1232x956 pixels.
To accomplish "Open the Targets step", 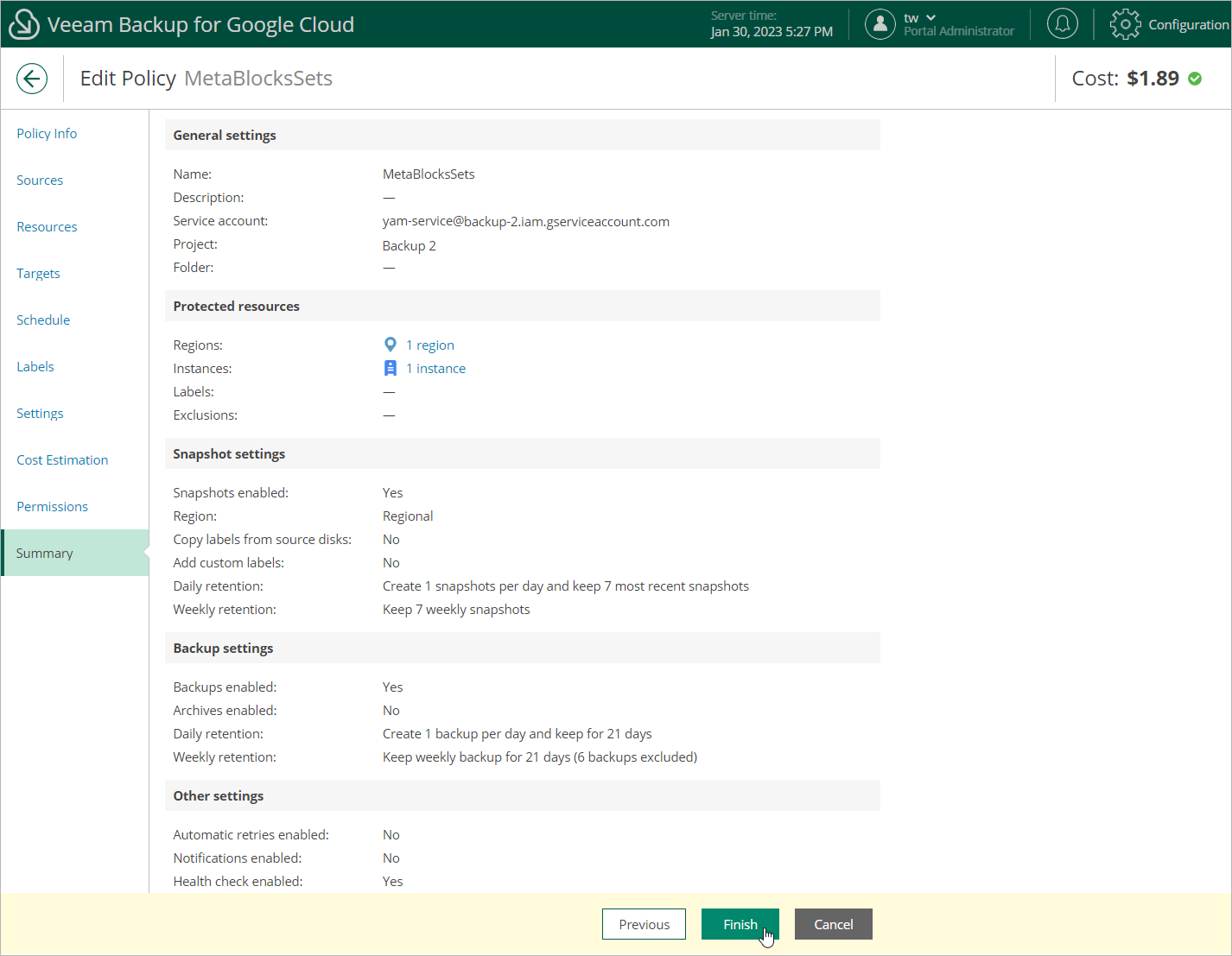I will (38, 273).
